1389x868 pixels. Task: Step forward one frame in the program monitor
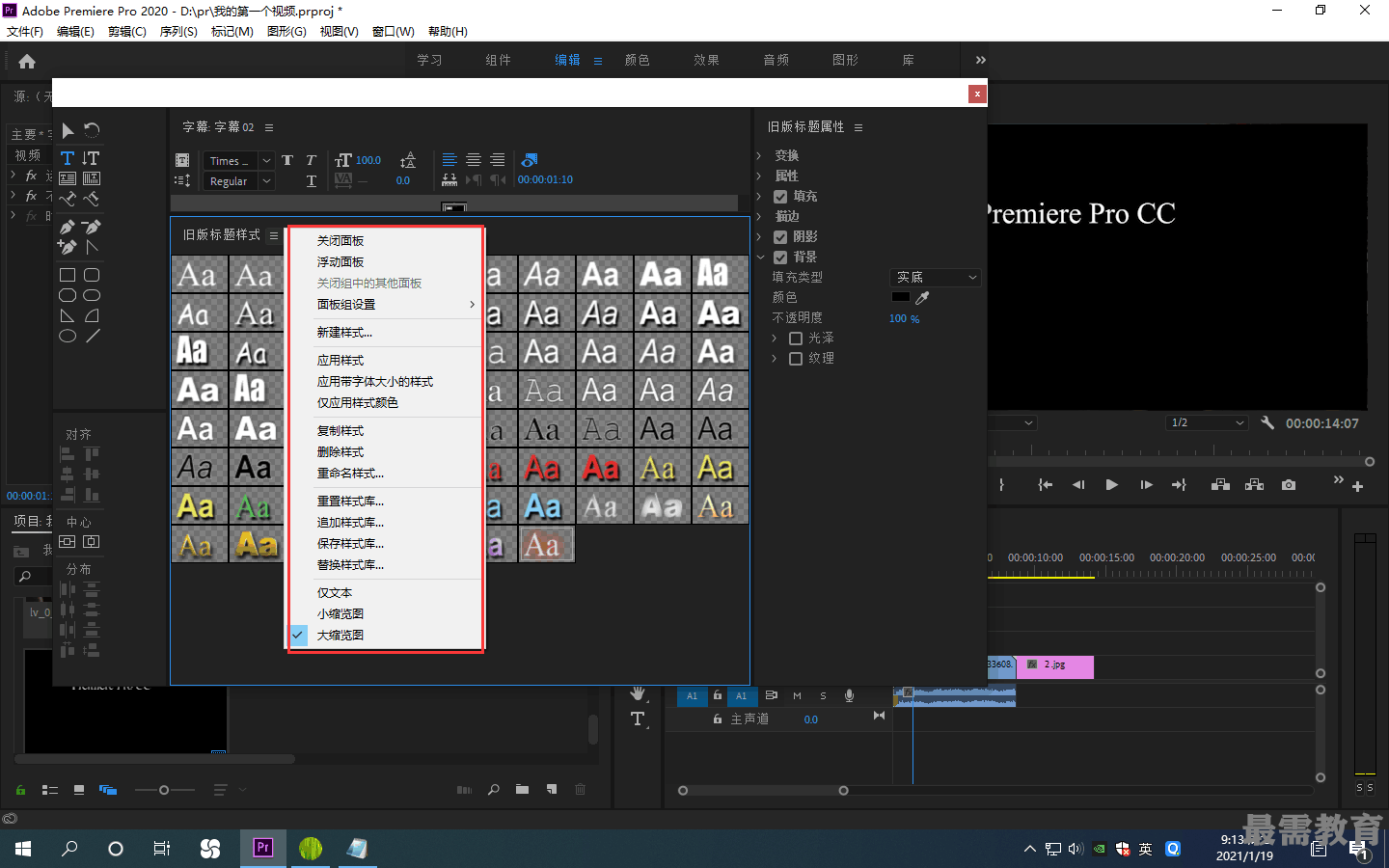pyautogui.click(x=1146, y=485)
